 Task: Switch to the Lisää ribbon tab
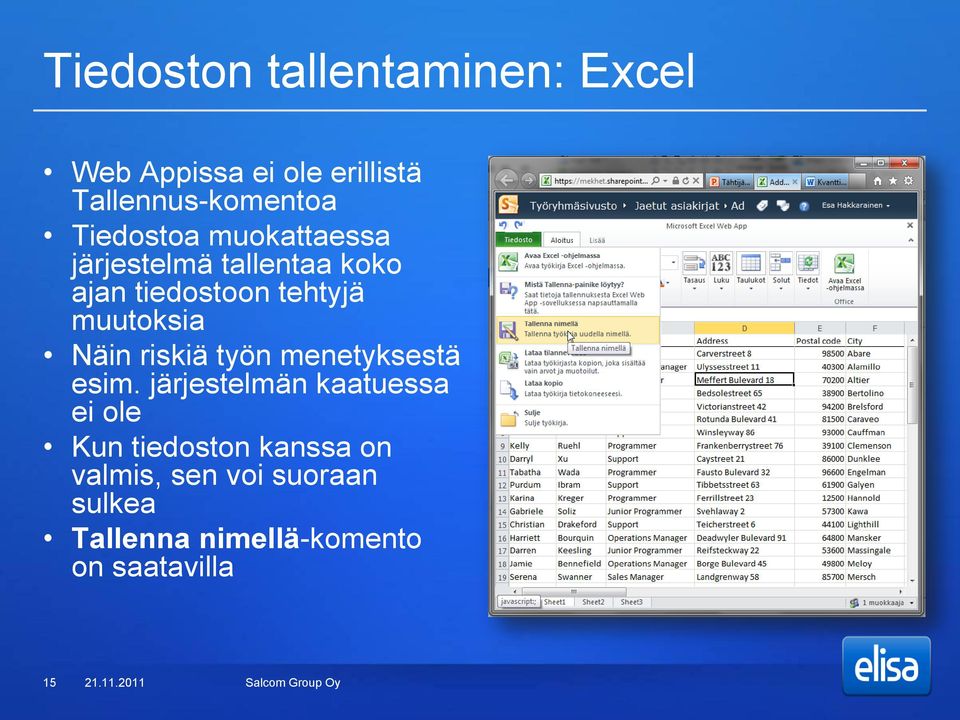(x=597, y=241)
